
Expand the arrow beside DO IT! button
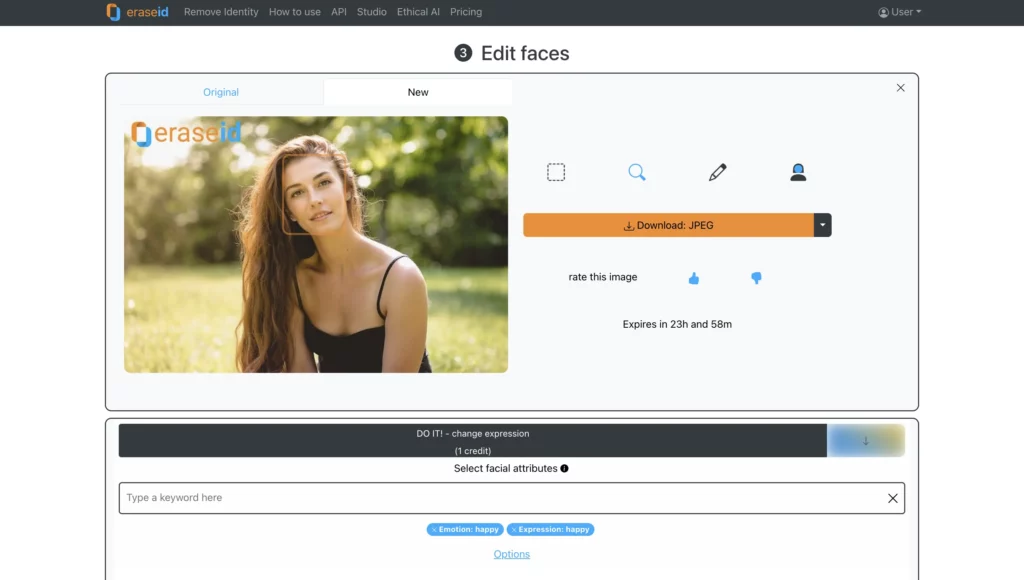coord(866,440)
